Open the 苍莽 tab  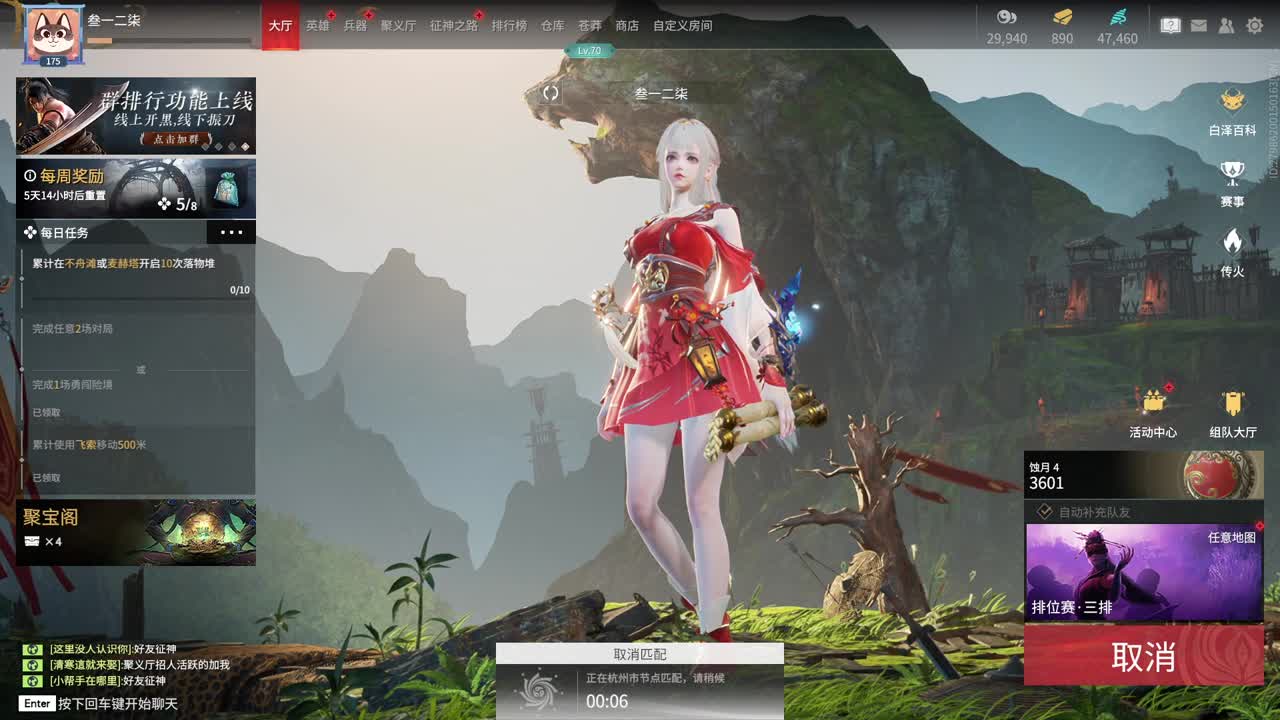(590, 25)
